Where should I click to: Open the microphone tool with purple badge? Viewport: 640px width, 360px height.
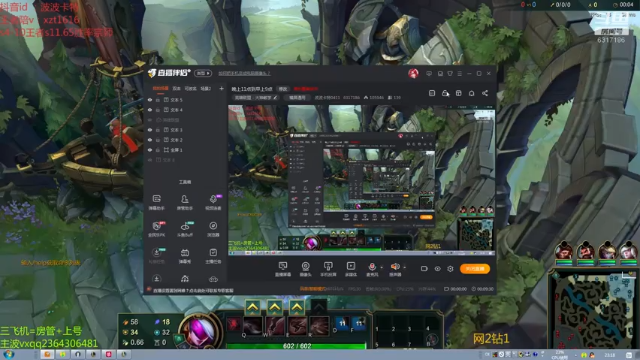[213, 202]
